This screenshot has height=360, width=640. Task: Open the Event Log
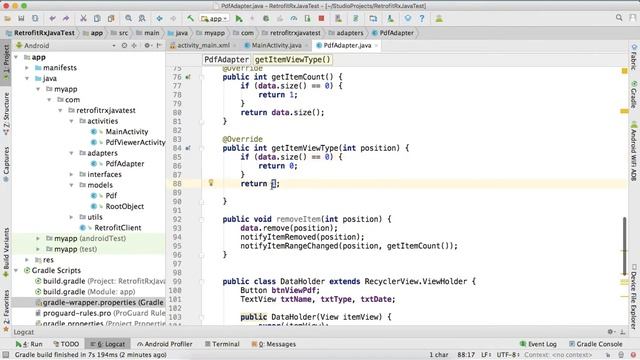pos(538,344)
